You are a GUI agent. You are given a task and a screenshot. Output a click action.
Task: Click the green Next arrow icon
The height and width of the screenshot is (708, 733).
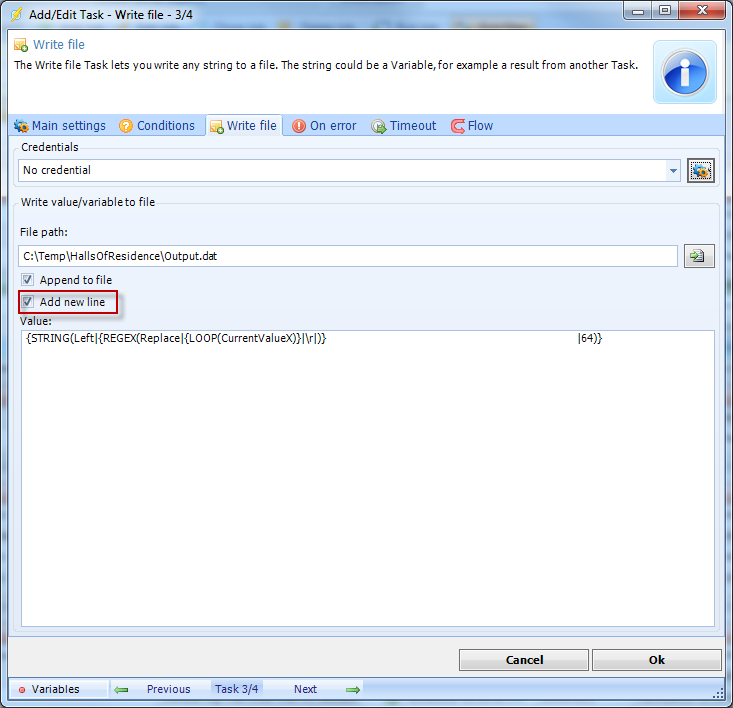pos(352,689)
